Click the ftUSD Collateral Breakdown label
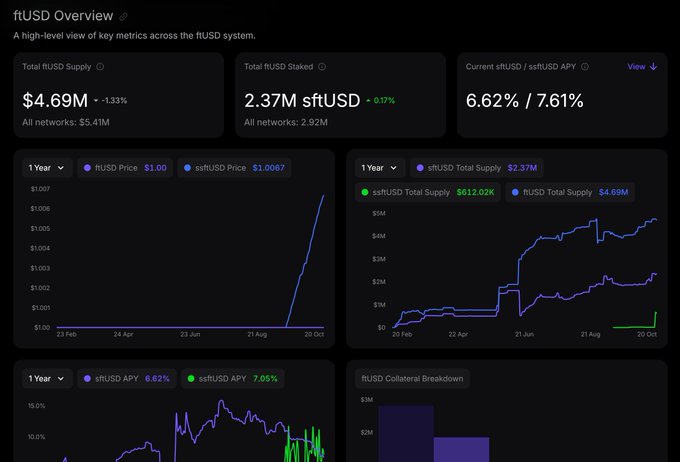680x462 pixels. [412, 379]
